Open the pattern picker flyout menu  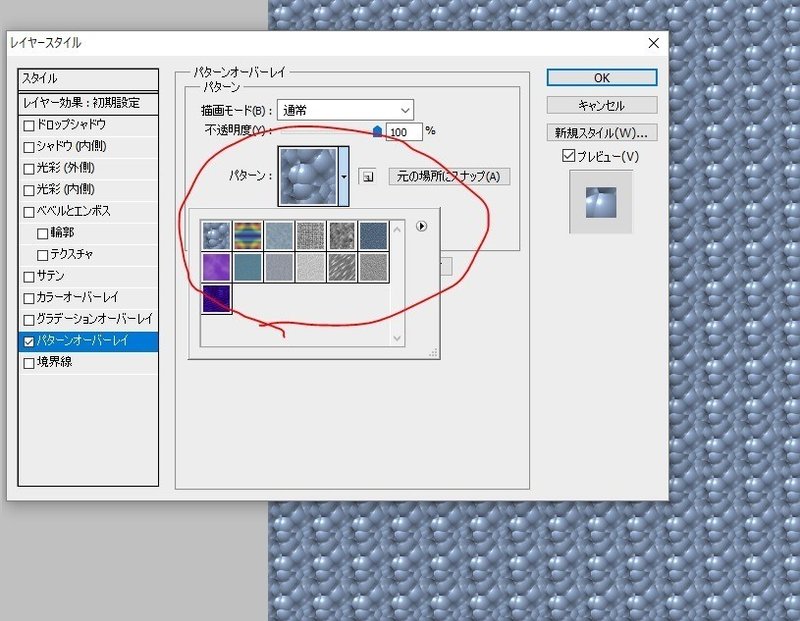click(x=421, y=227)
